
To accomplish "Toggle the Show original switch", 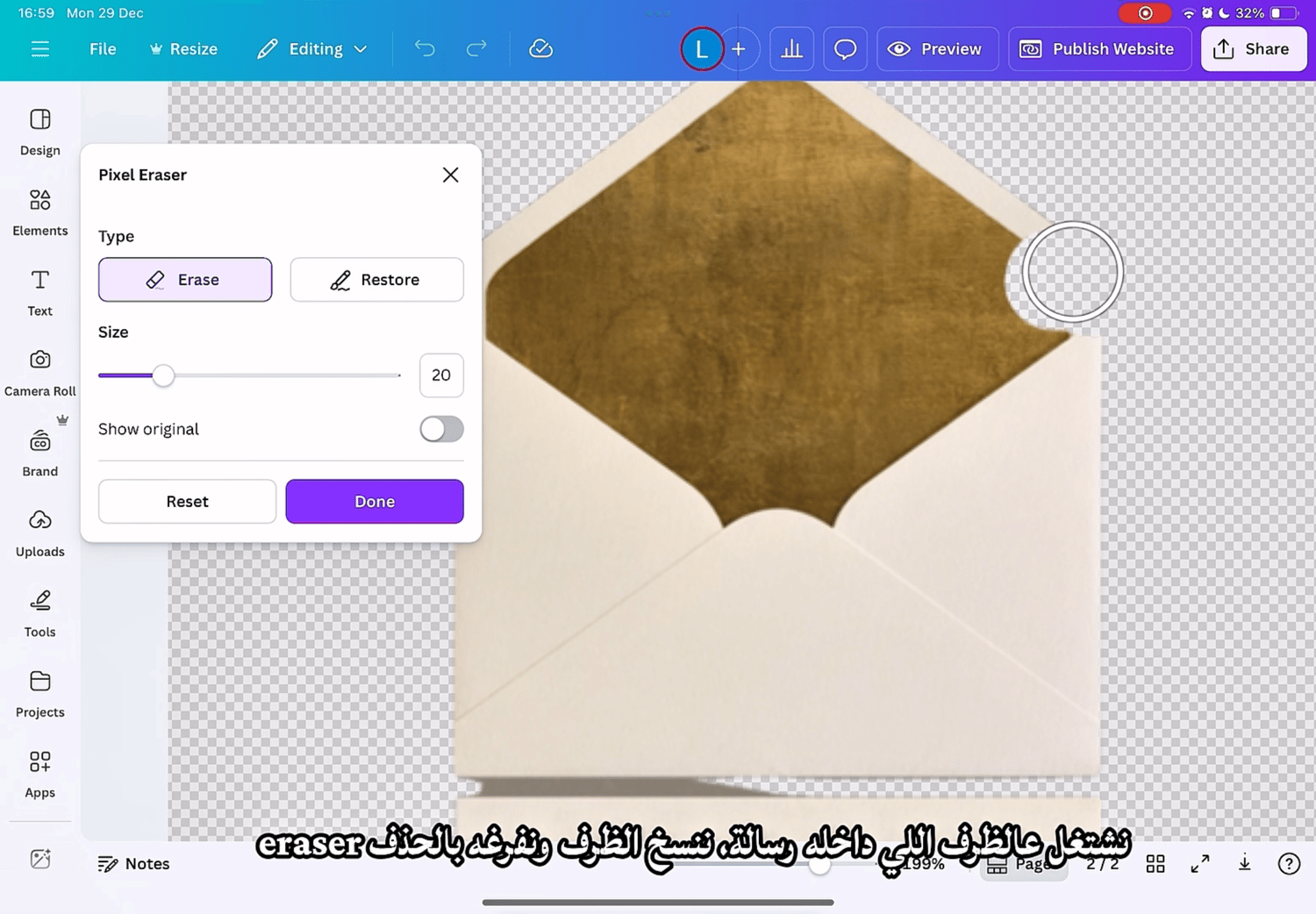I will (x=441, y=429).
